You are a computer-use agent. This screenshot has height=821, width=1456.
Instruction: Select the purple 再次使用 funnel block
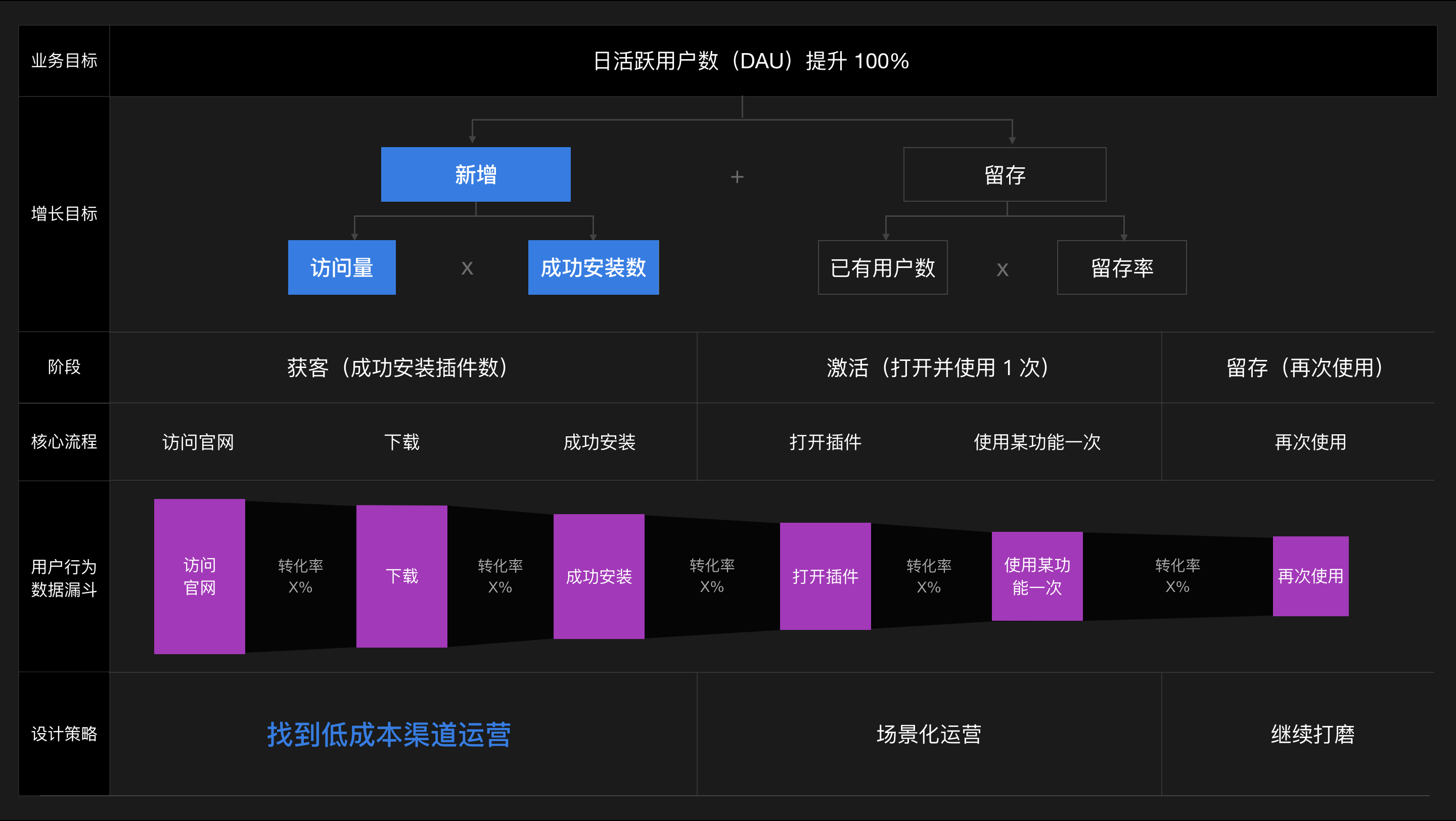pyautogui.click(x=1310, y=576)
